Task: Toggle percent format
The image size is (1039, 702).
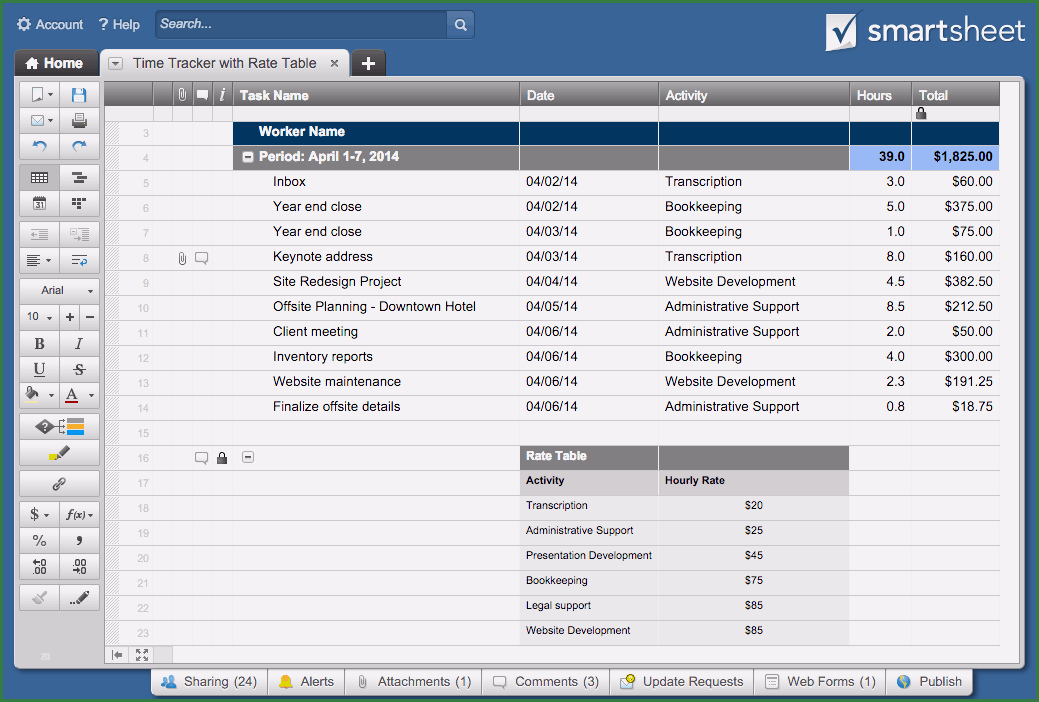Action: 39,541
